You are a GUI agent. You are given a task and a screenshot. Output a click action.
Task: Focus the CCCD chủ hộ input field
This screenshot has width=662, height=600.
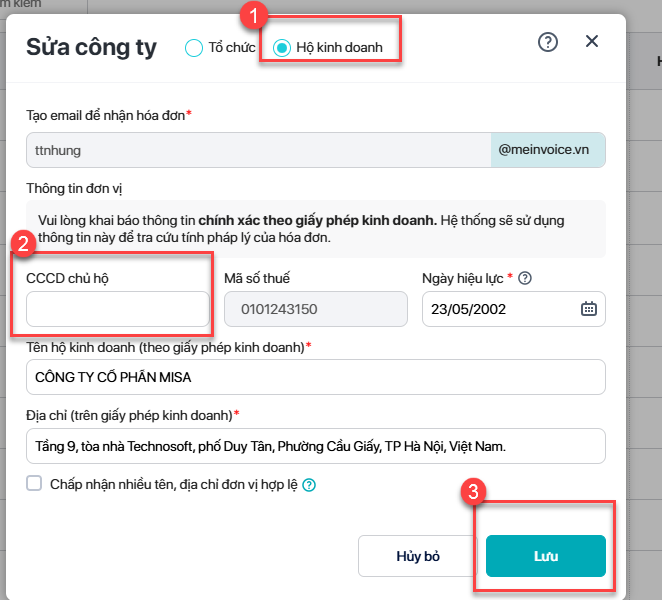(117, 309)
